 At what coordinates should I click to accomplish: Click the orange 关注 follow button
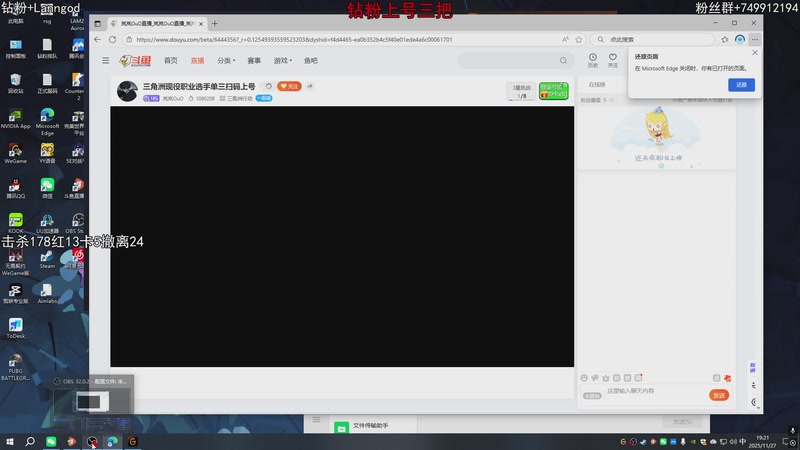tap(289, 86)
